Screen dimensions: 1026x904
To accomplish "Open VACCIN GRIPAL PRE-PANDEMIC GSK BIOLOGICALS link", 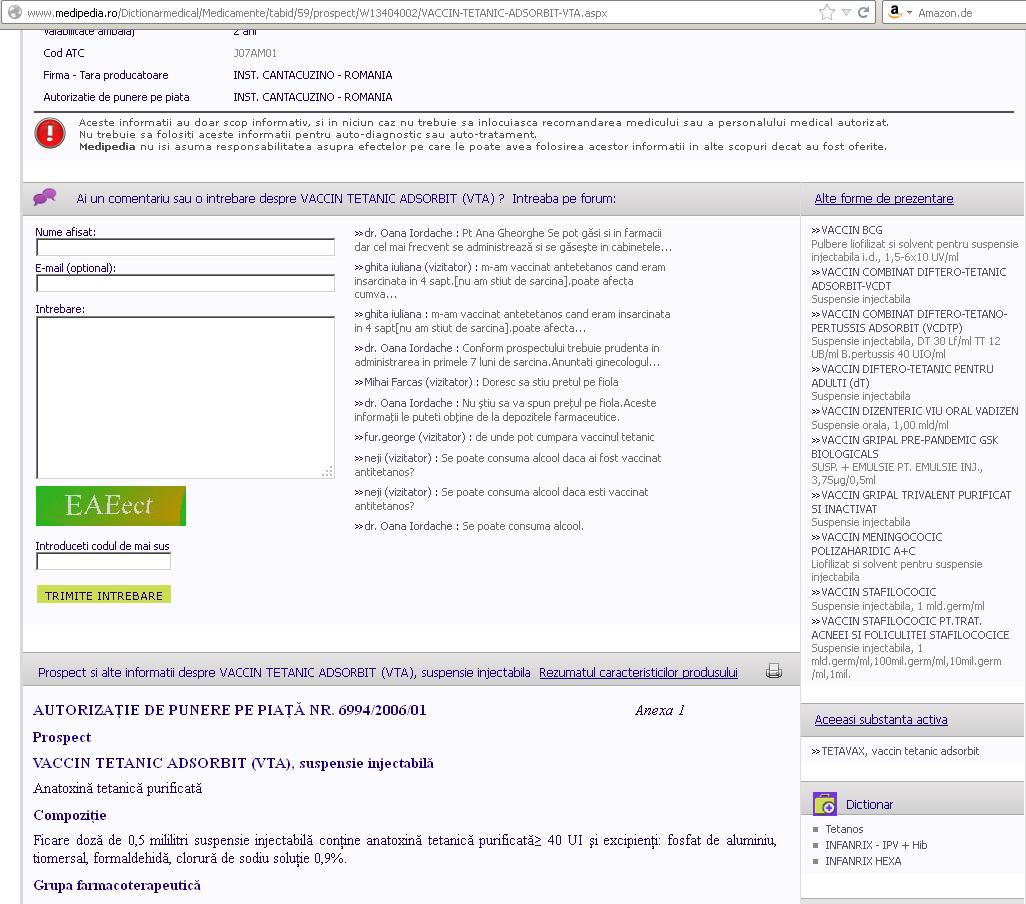I will 905,447.
